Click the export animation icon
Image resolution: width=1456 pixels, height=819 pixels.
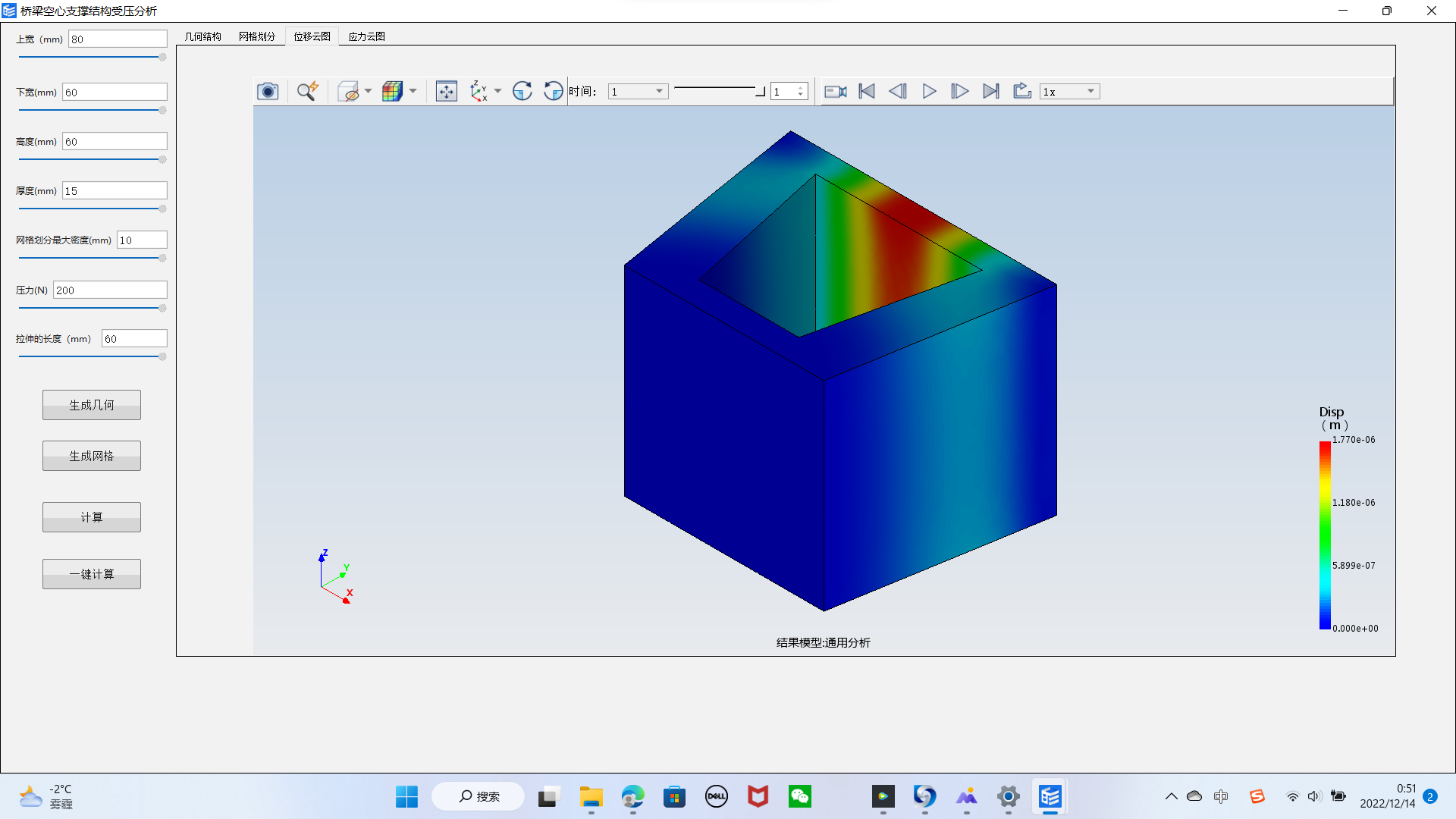coord(1022,92)
